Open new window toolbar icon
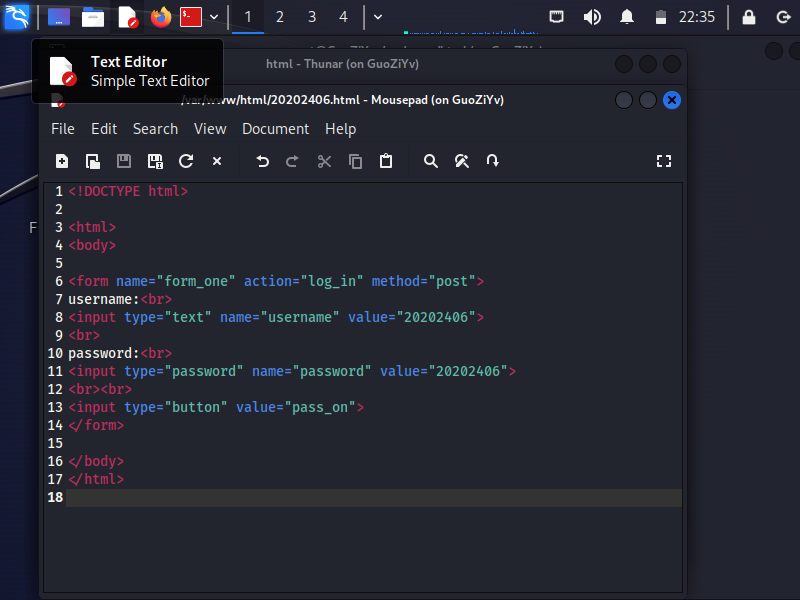 93,161
